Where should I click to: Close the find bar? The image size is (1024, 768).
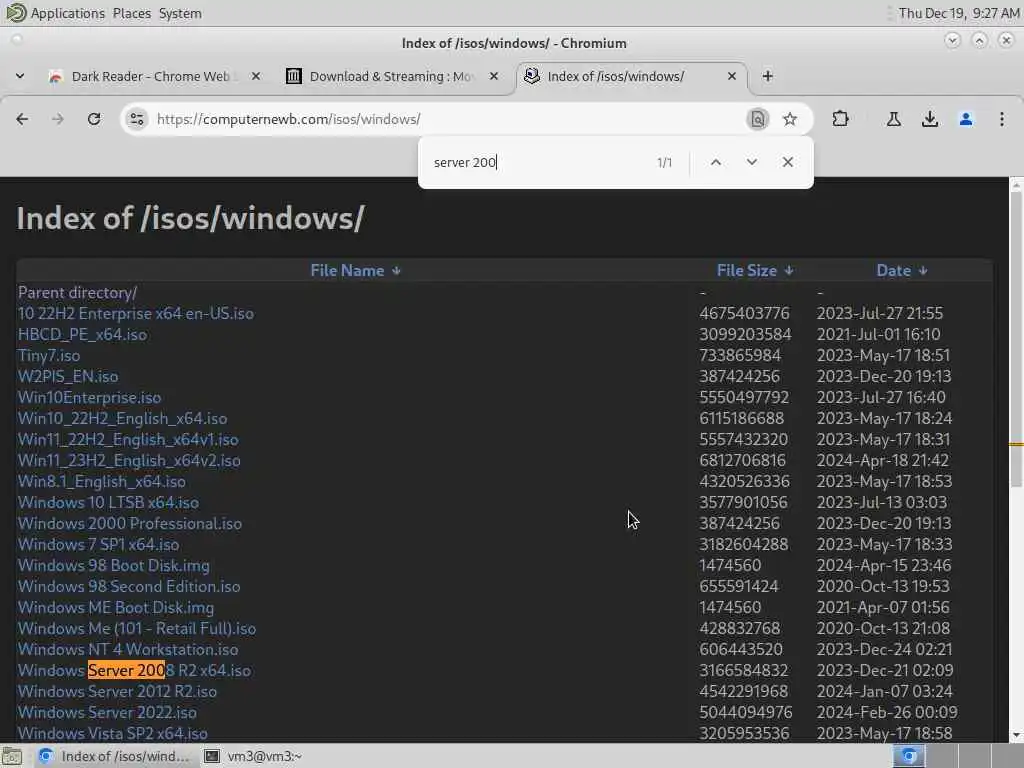[788, 162]
